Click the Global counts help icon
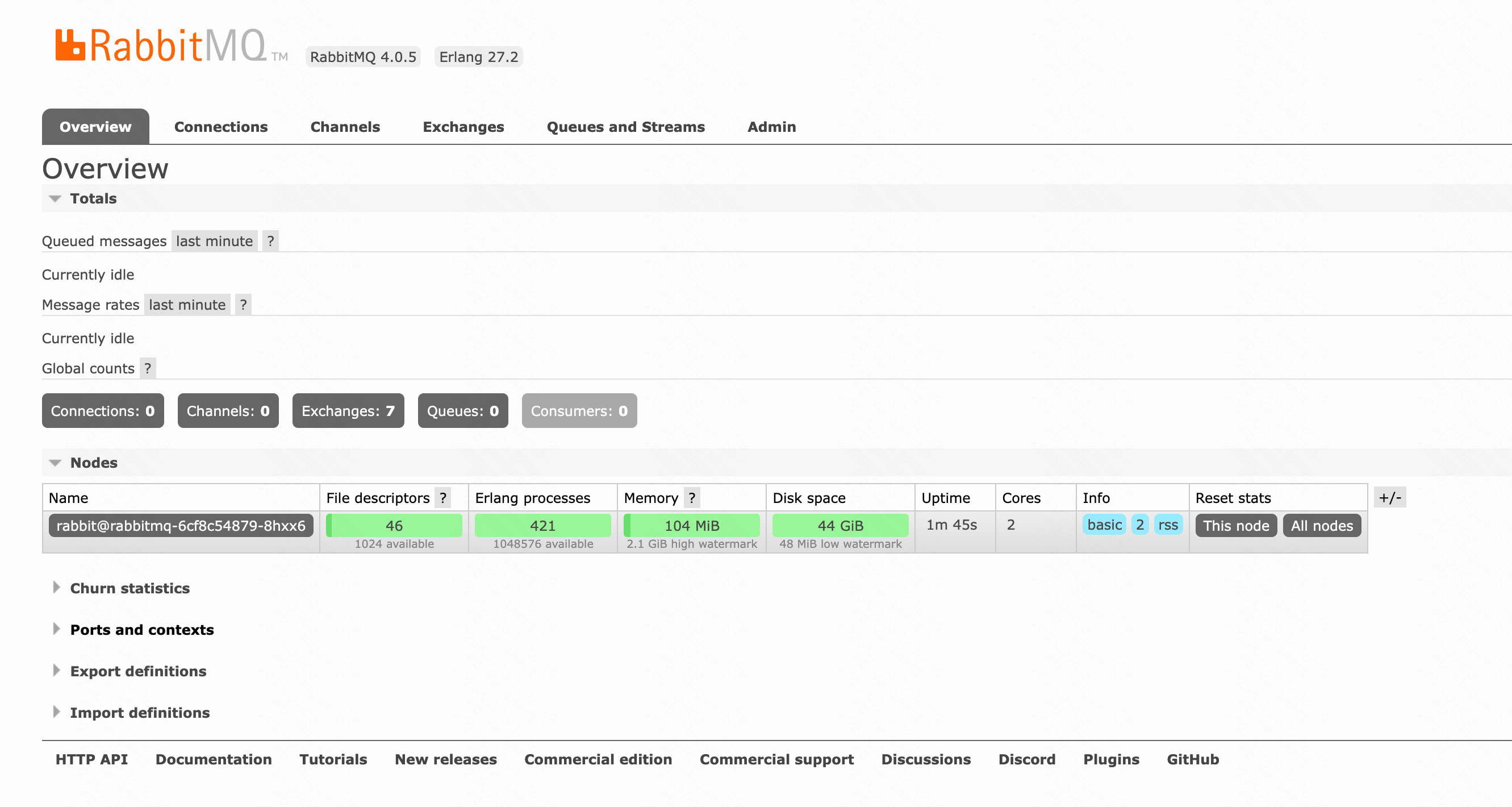Screen dimensions: 1512x807 148,368
